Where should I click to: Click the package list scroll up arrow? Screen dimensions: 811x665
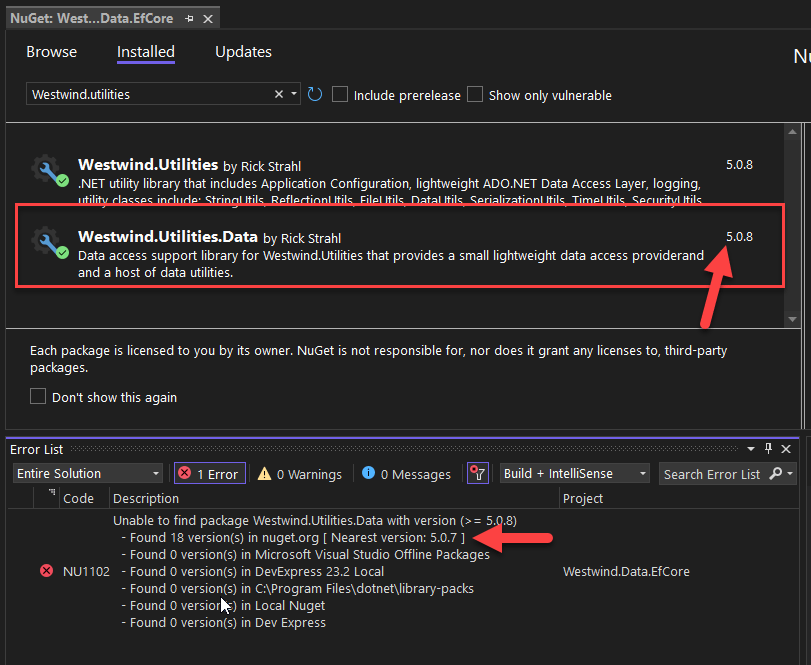click(x=792, y=132)
